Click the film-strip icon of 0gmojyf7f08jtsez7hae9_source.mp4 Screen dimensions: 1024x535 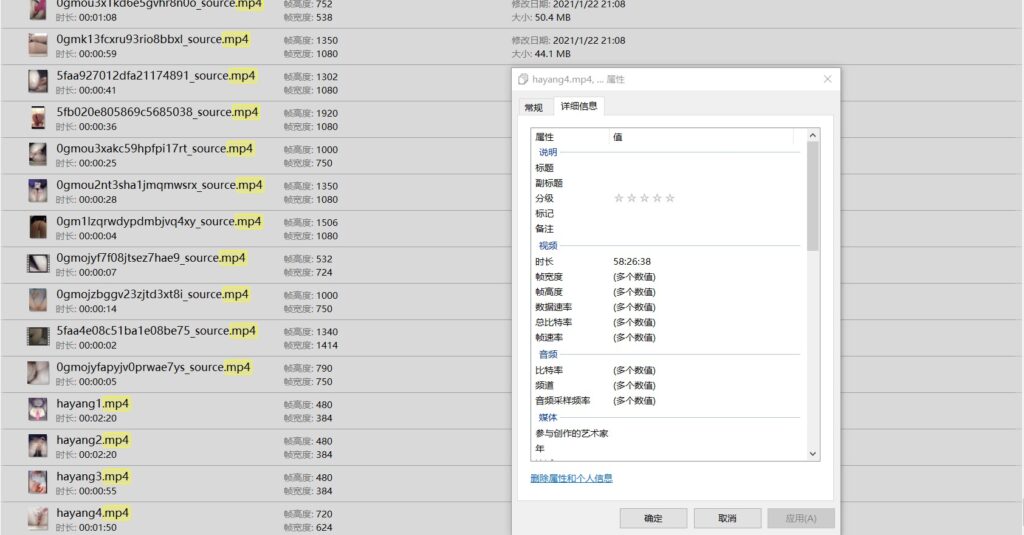[38, 264]
